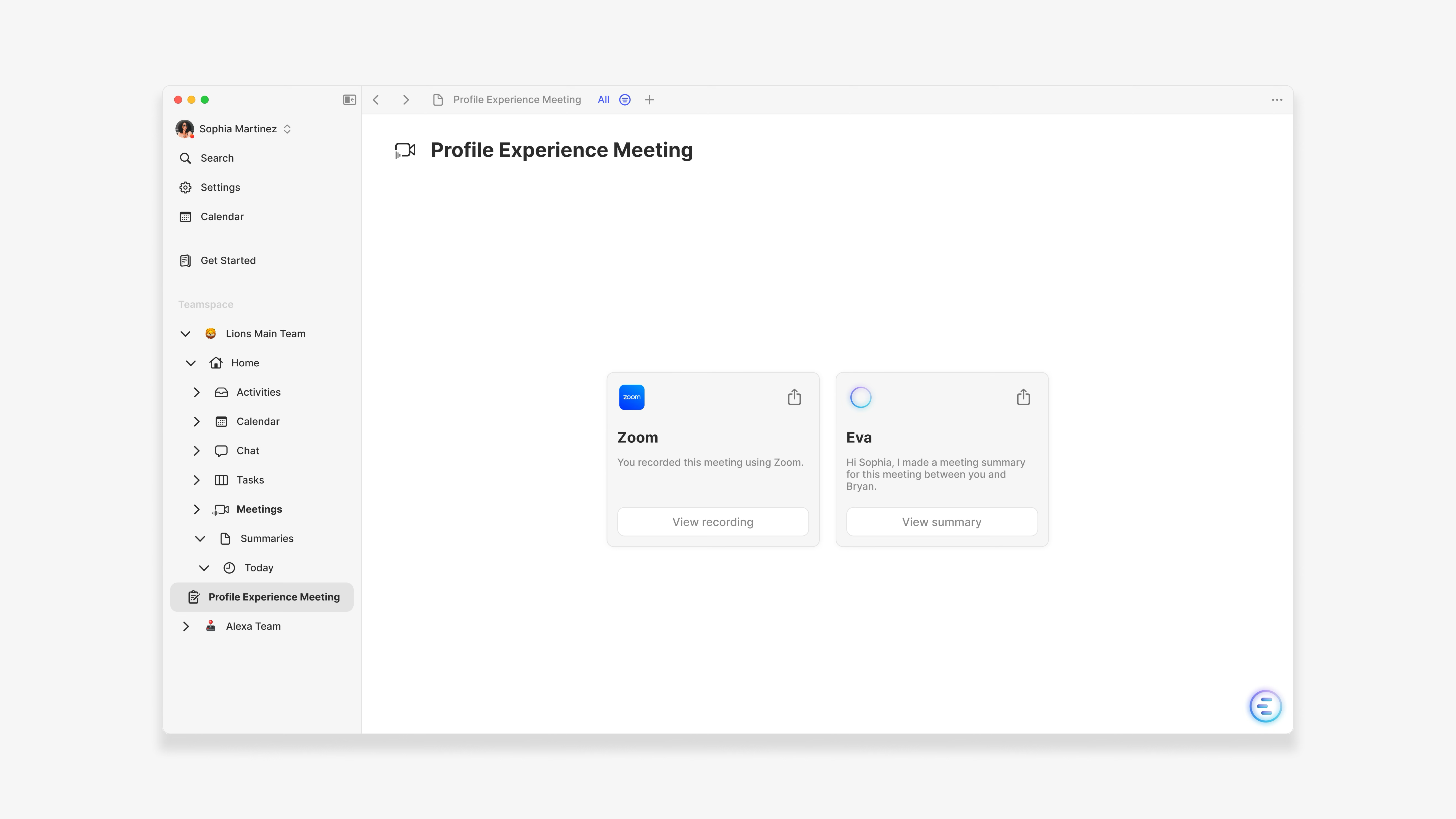Click the View recording button
1456x819 pixels.
click(x=712, y=522)
